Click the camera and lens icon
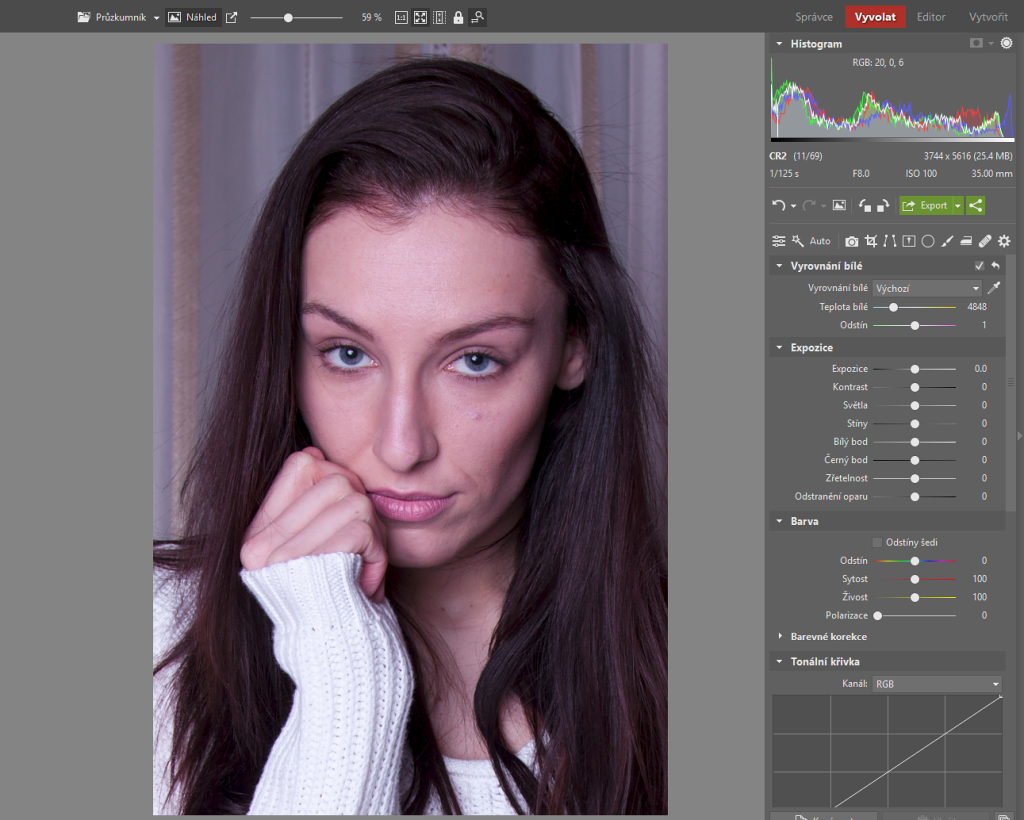This screenshot has height=820, width=1024. 851,241
